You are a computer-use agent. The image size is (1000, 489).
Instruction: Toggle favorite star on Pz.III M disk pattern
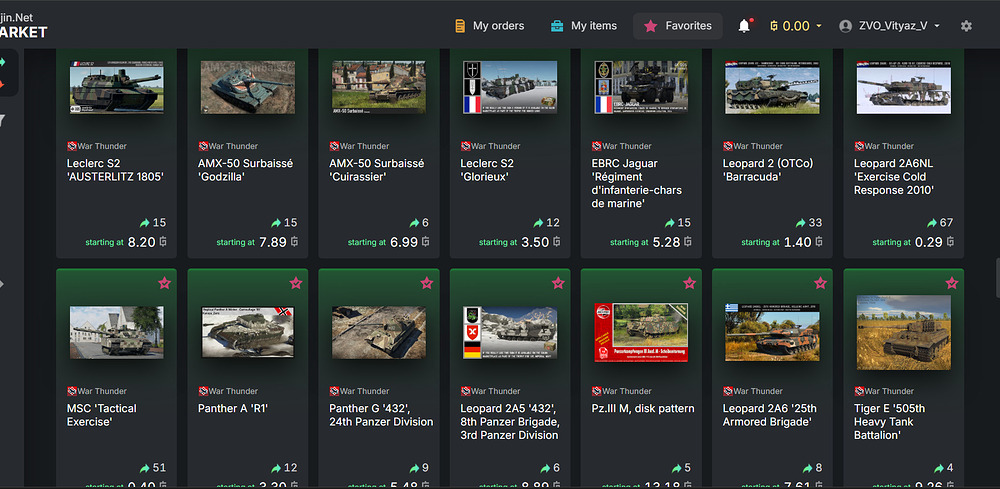tap(689, 283)
